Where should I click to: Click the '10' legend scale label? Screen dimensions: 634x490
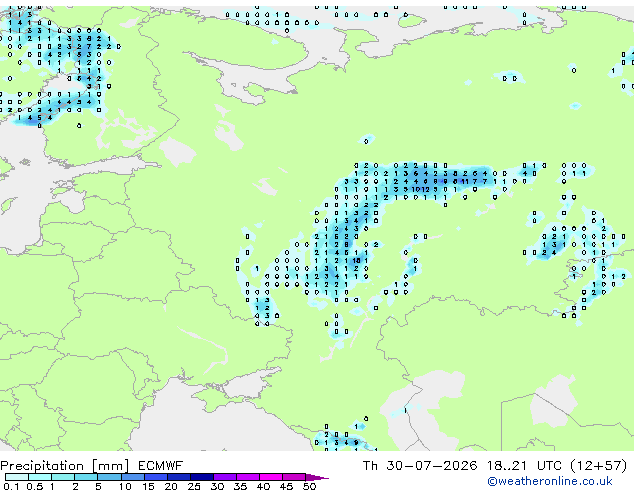point(125,486)
